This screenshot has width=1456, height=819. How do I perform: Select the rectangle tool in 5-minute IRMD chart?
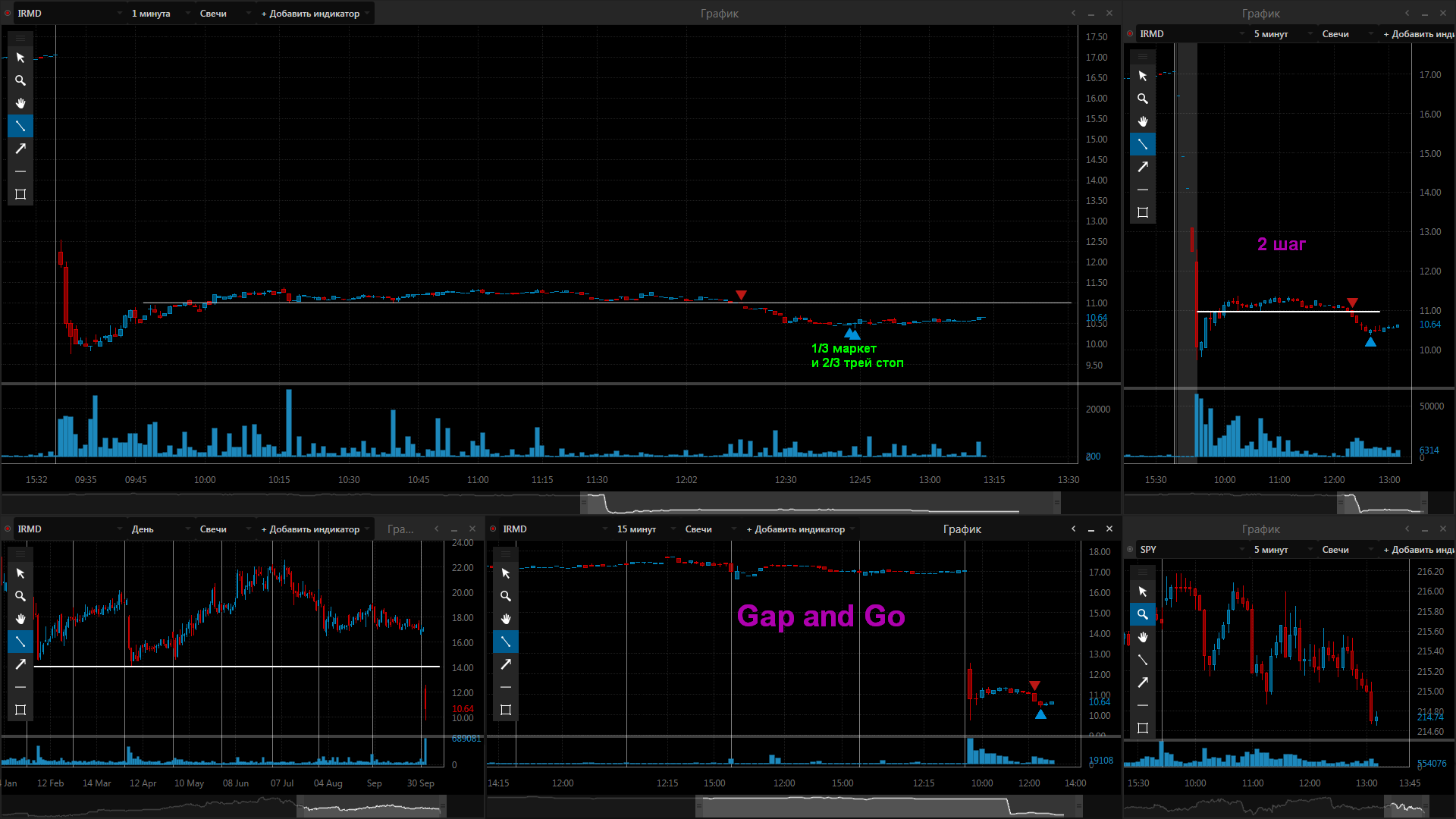[x=1143, y=212]
